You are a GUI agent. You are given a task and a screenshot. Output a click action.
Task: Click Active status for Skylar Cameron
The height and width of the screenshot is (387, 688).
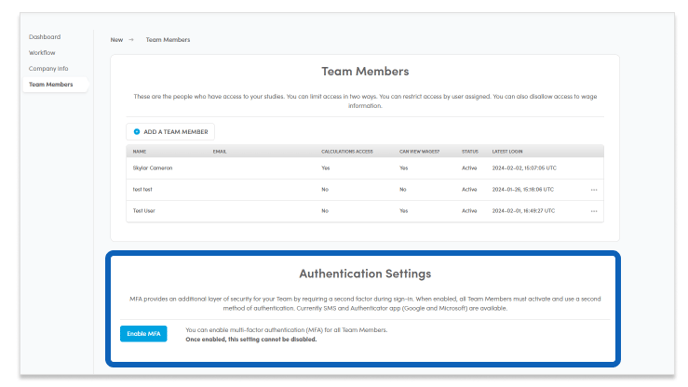coord(469,168)
